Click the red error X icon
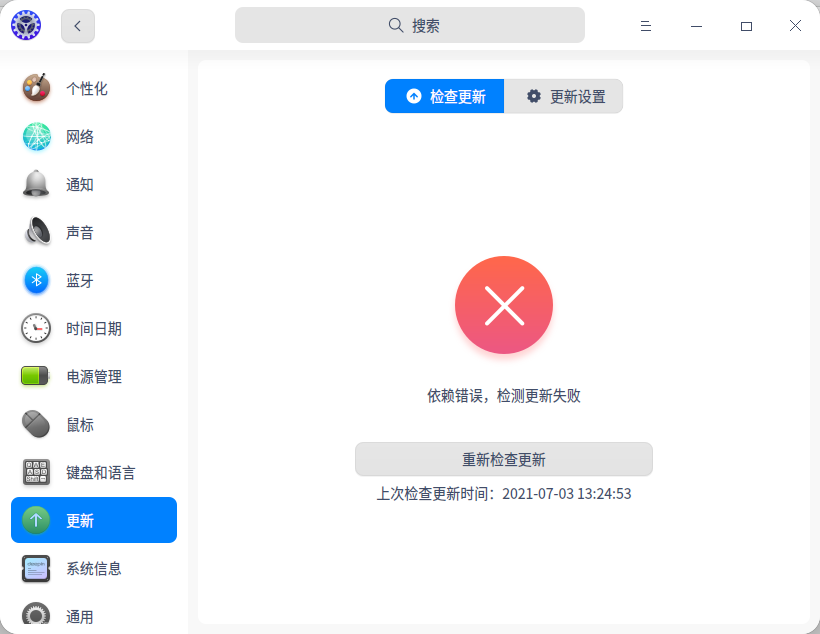The image size is (820, 634). [504, 305]
